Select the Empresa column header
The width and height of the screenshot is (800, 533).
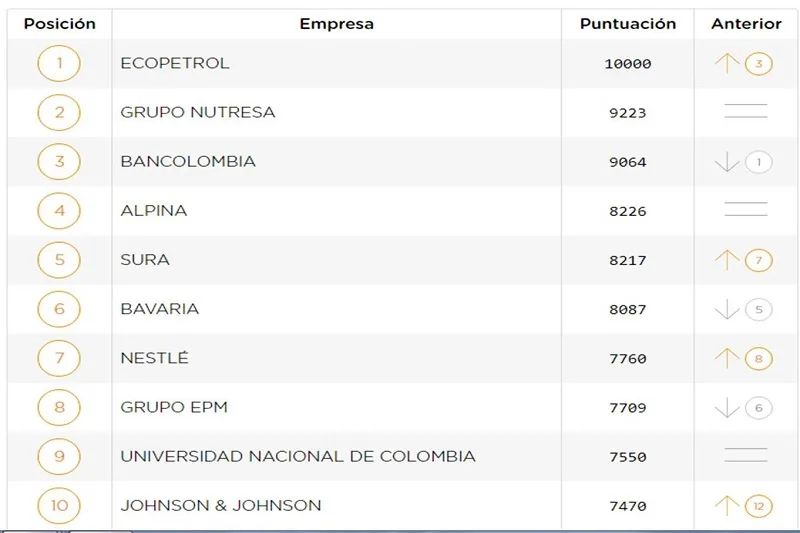pos(337,23)
